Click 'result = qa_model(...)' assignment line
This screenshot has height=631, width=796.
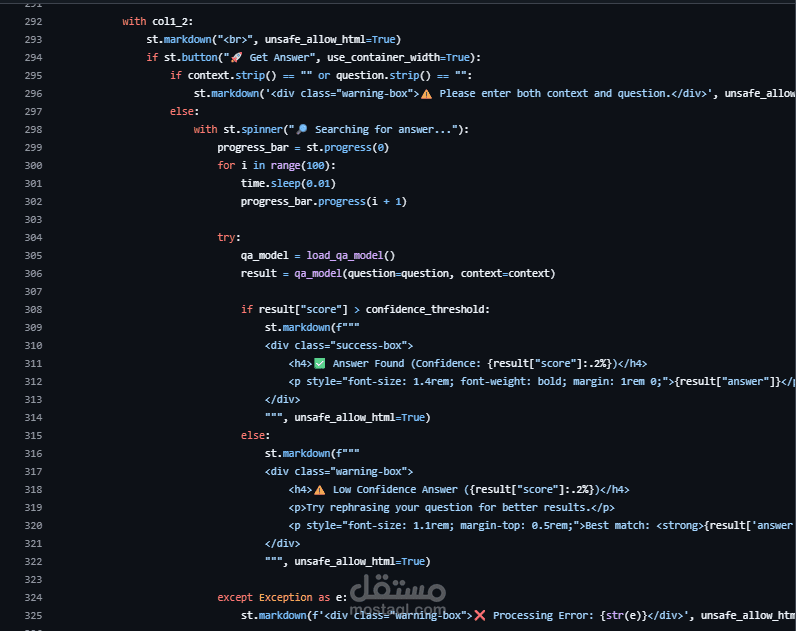click(x=398, y=274)
